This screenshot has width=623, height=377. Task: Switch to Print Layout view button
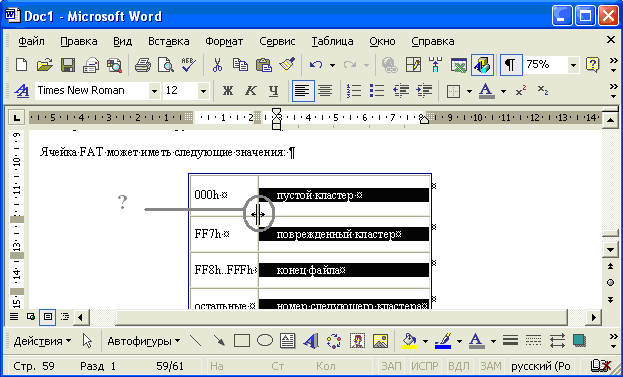point(47,317)
